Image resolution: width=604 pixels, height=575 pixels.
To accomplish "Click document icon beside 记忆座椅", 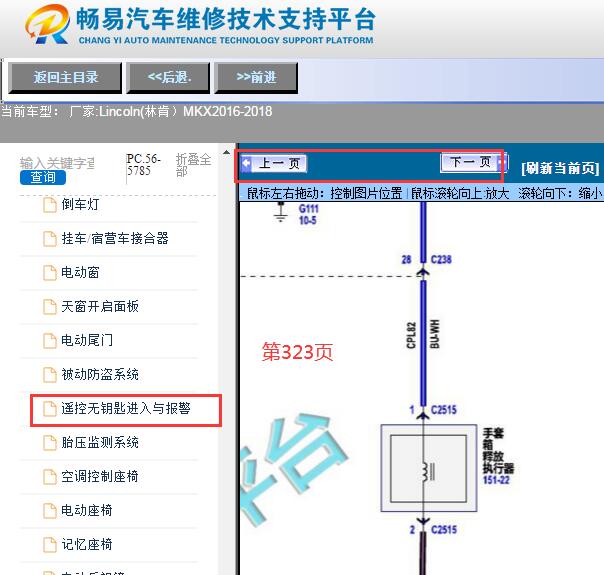I will pos(49,545).
